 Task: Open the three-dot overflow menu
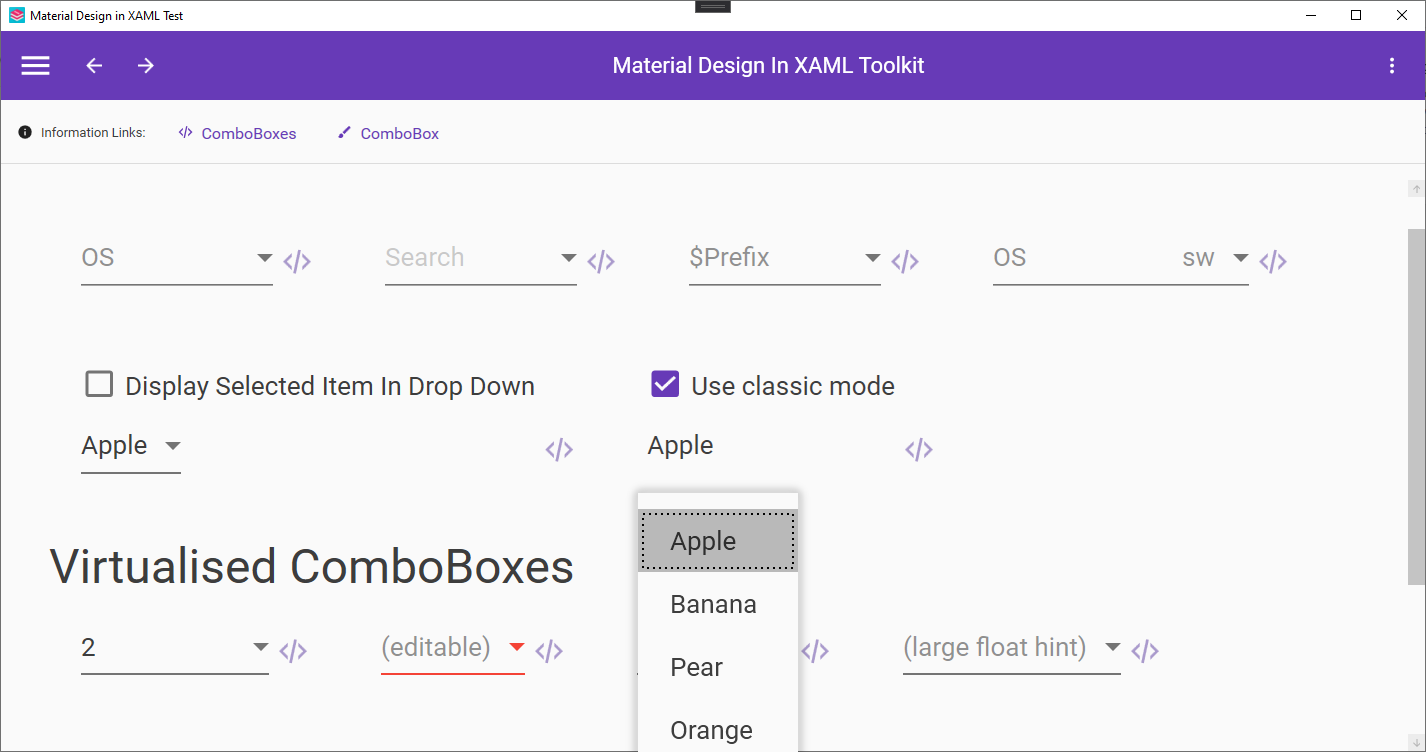pyautogui.click(x=1392, y=65)
